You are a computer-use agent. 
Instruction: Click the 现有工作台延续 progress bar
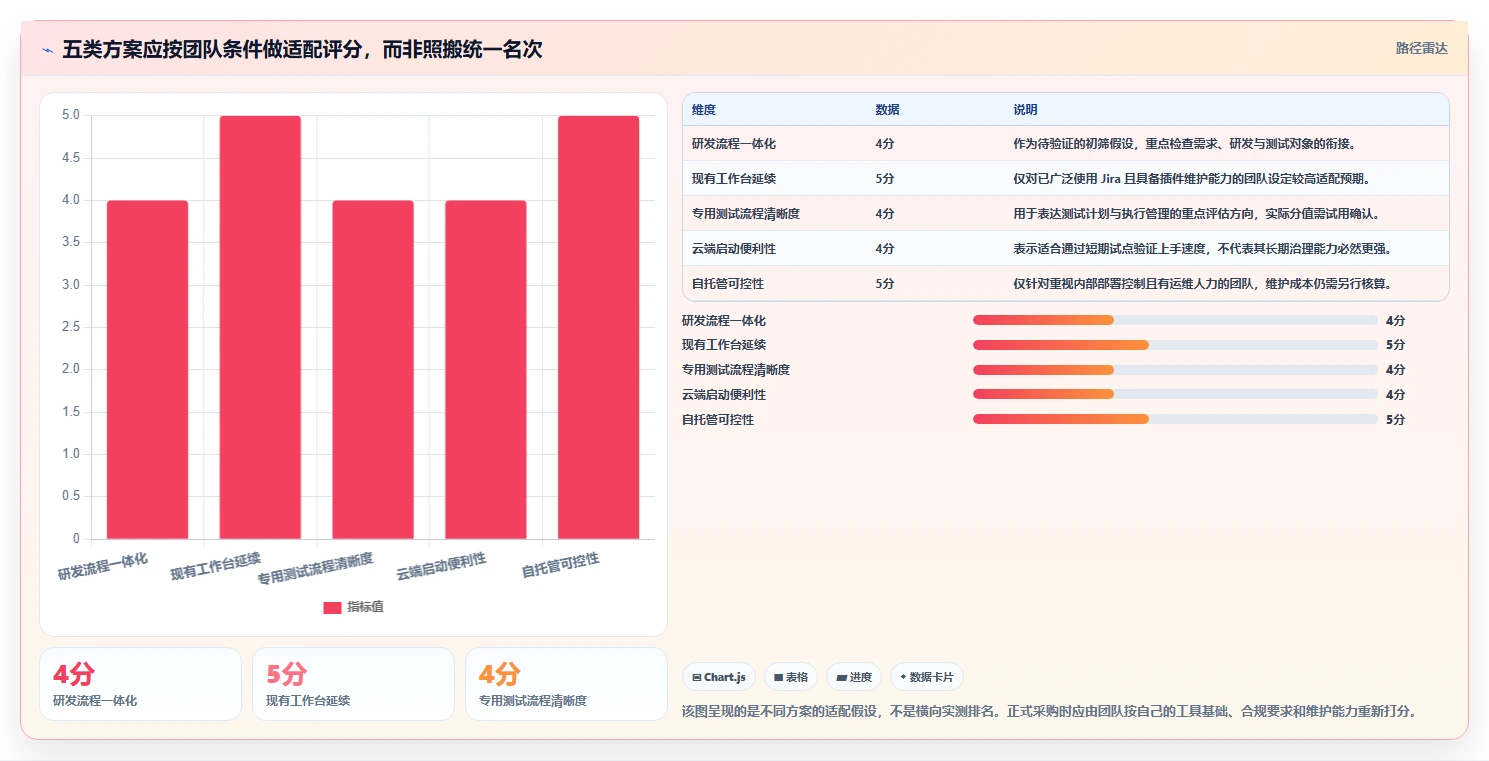point(1175,345)
